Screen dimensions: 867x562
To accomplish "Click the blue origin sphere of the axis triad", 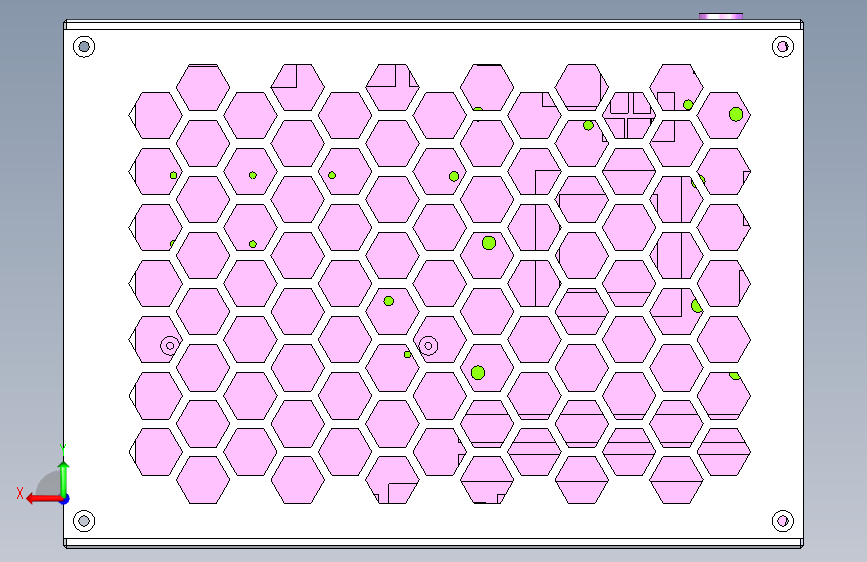I will [x=65, y=499].
